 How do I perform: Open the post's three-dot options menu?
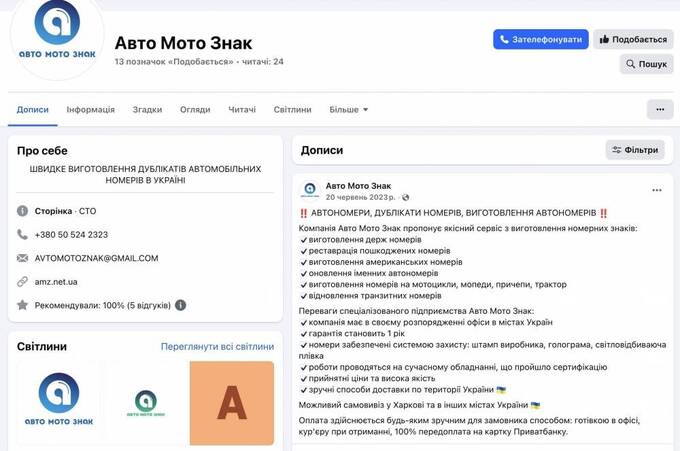click(x=657, y=190)
